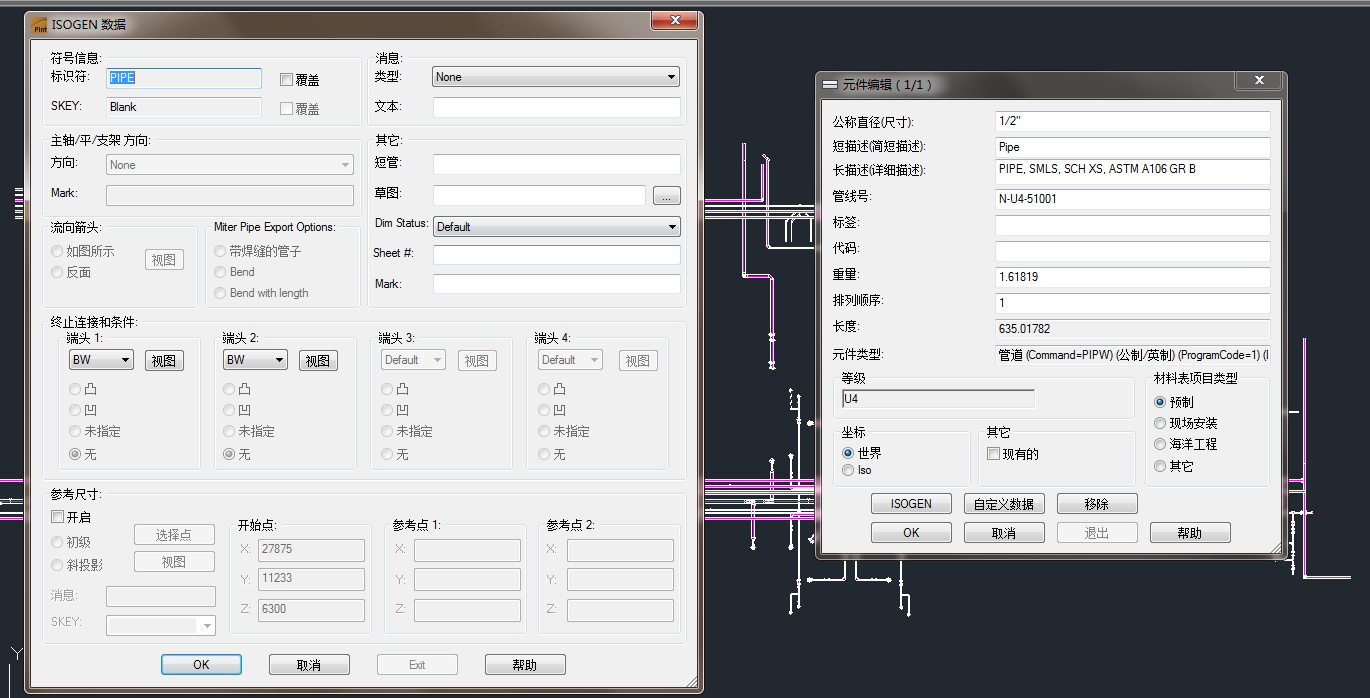Open the 方向 None dropdown
The height and width of the screenshot is (698, 1370).
[230, 165]
